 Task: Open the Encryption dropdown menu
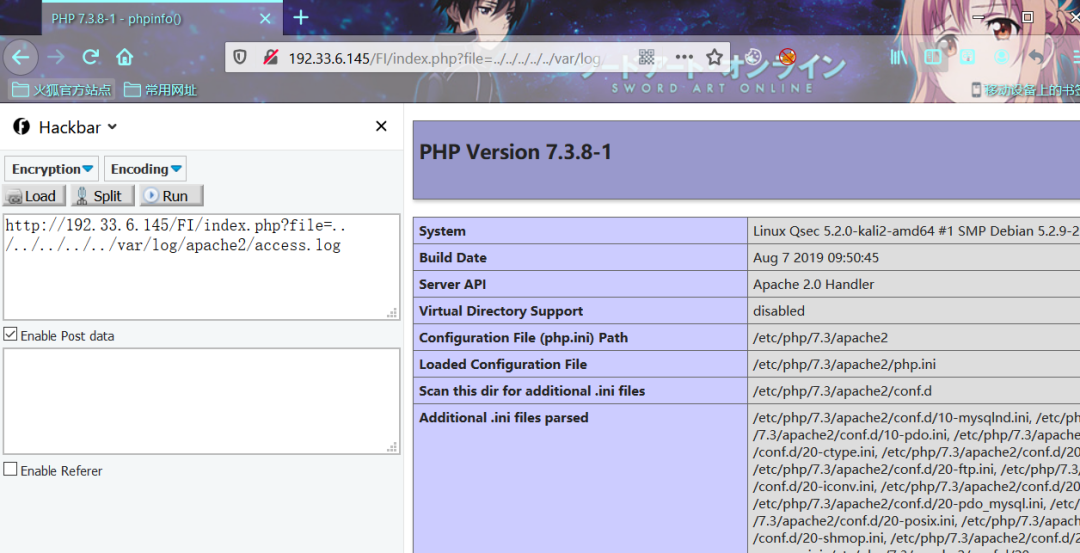click(52, 169)
